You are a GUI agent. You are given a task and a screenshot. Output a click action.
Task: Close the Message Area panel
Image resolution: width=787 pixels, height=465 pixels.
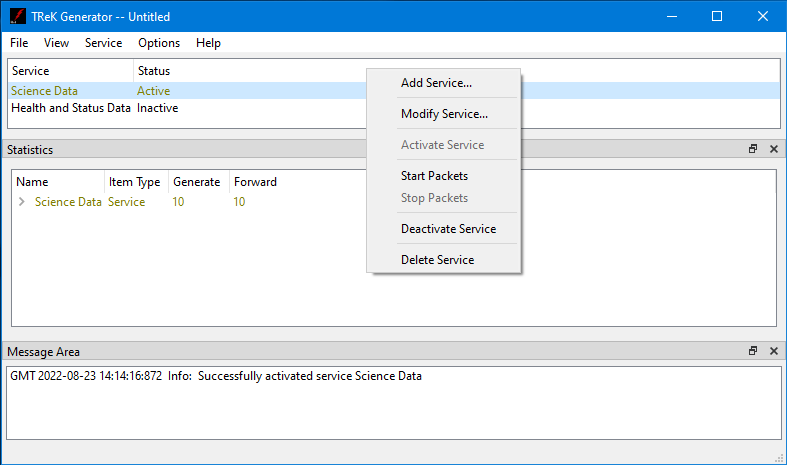tap(773, 351)
